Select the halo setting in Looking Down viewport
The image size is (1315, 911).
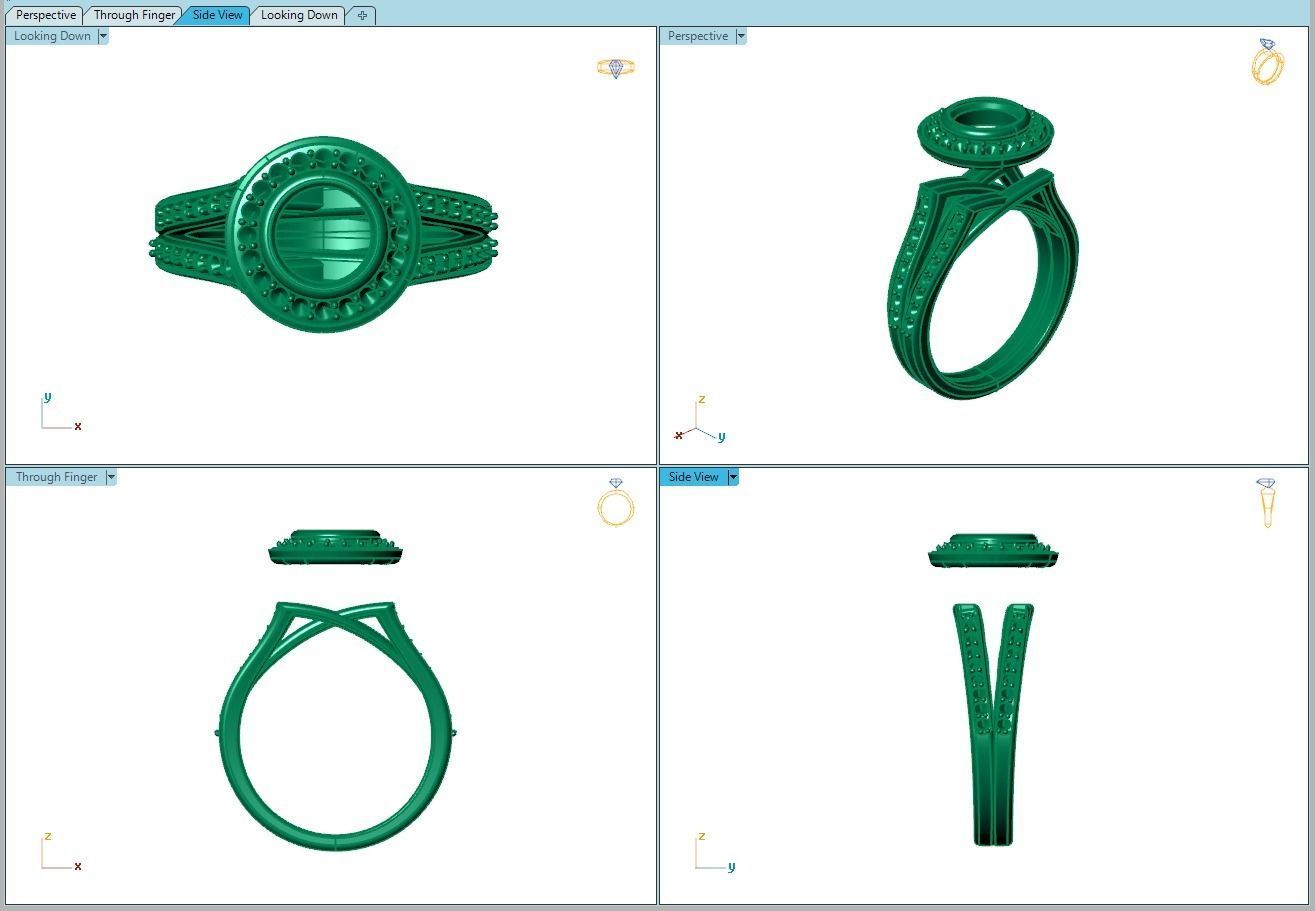click(321, 236)
